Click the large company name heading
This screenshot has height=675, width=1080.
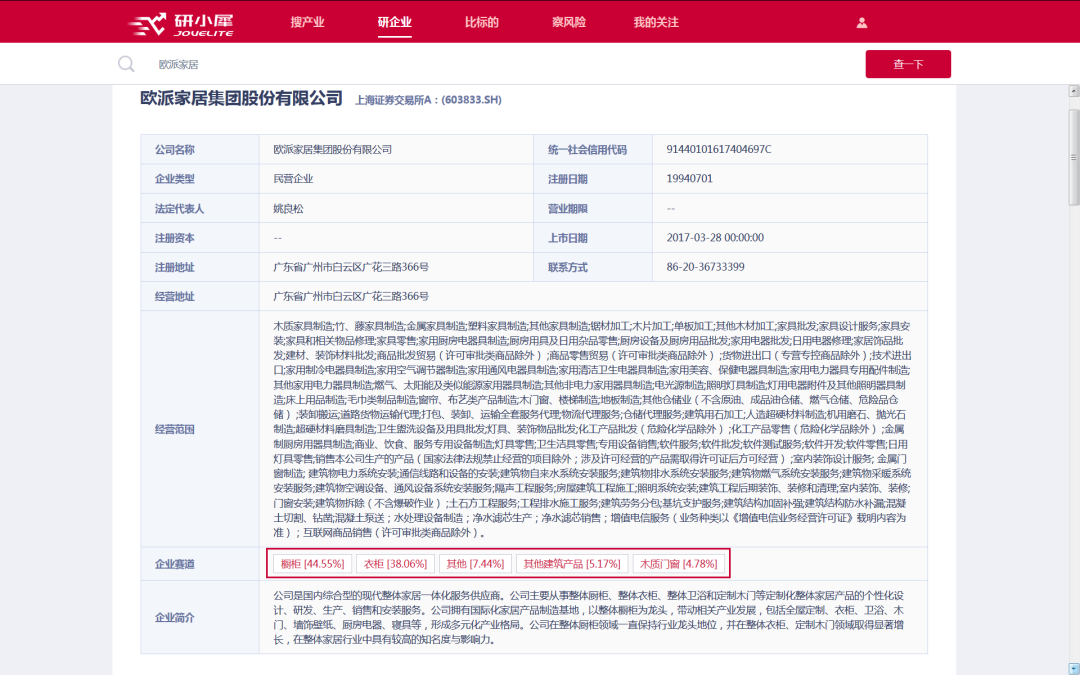point(242,98)
